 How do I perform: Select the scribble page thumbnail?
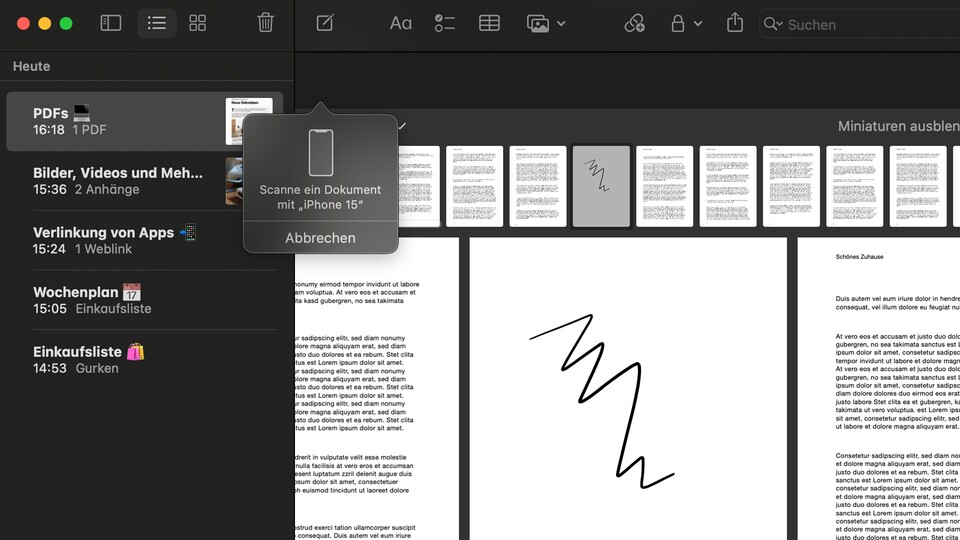click(601, 186)
